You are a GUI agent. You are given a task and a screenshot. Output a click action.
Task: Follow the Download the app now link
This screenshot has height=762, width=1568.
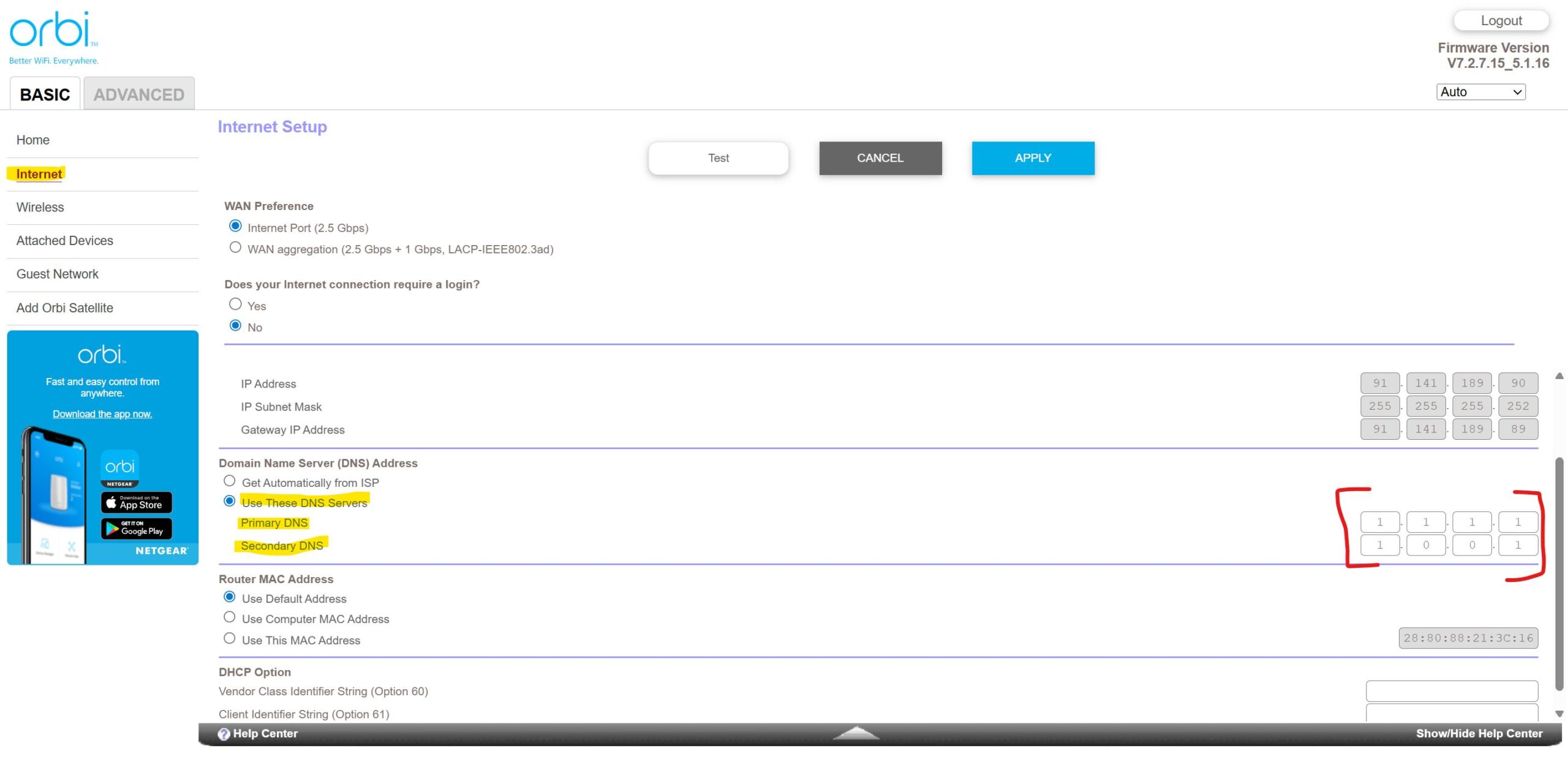[x=102, y=414]
